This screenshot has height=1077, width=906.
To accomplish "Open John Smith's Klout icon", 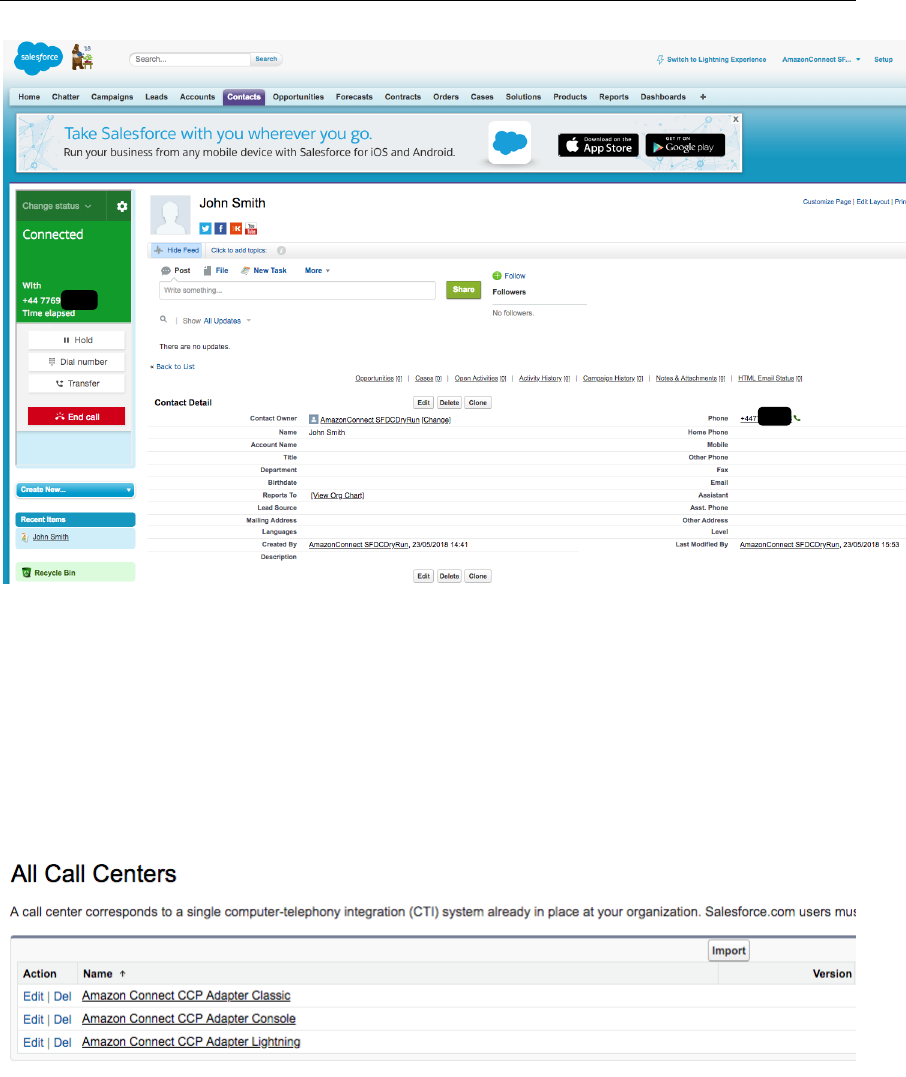I will click(236, 229).
